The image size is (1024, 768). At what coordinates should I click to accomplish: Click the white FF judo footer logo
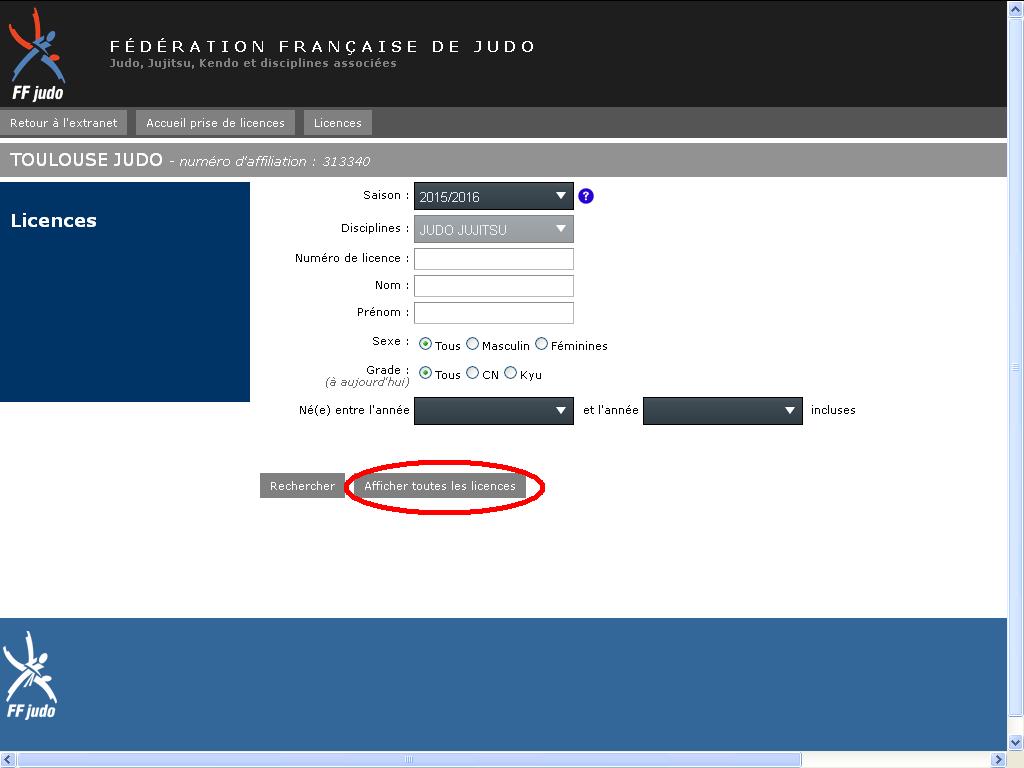pyautogui.click(x=30, y=675)
